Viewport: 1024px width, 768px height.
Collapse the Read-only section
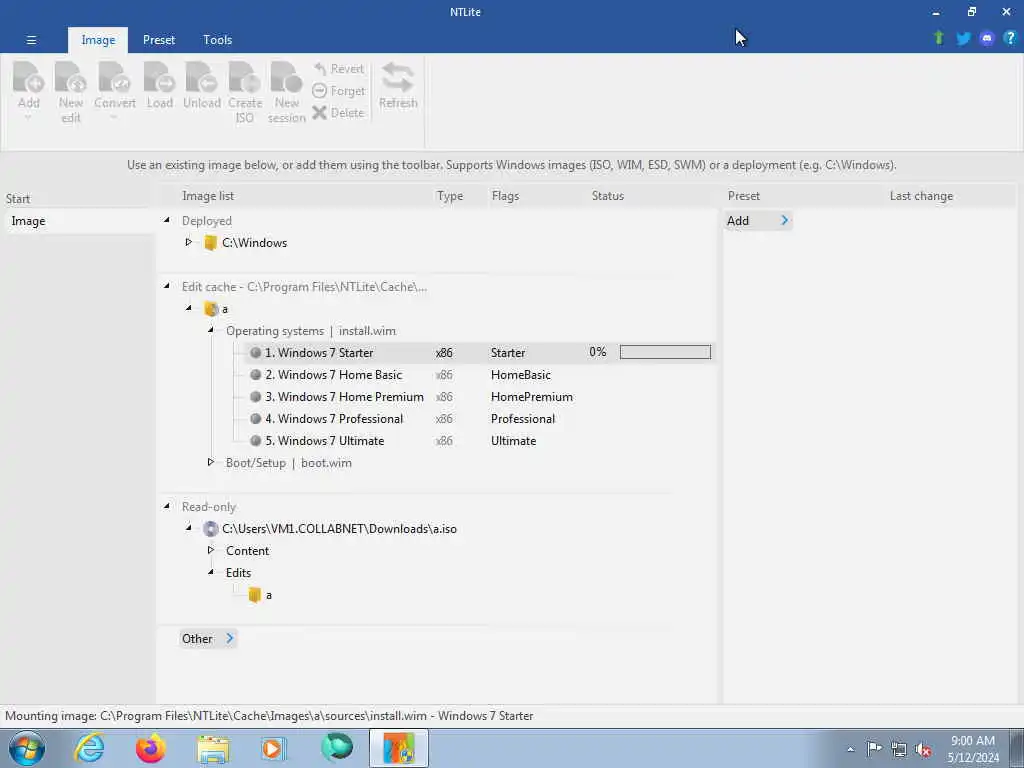[x=167, y=506]
